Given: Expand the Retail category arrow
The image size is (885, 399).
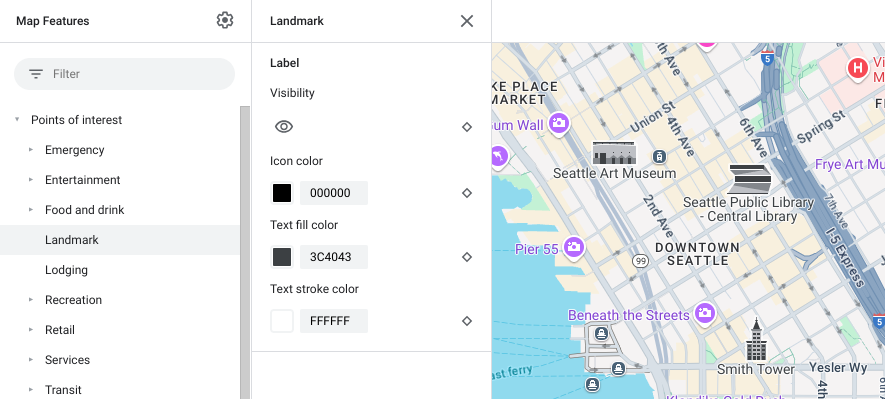Looking at the screenshot, I should point(31,330).
